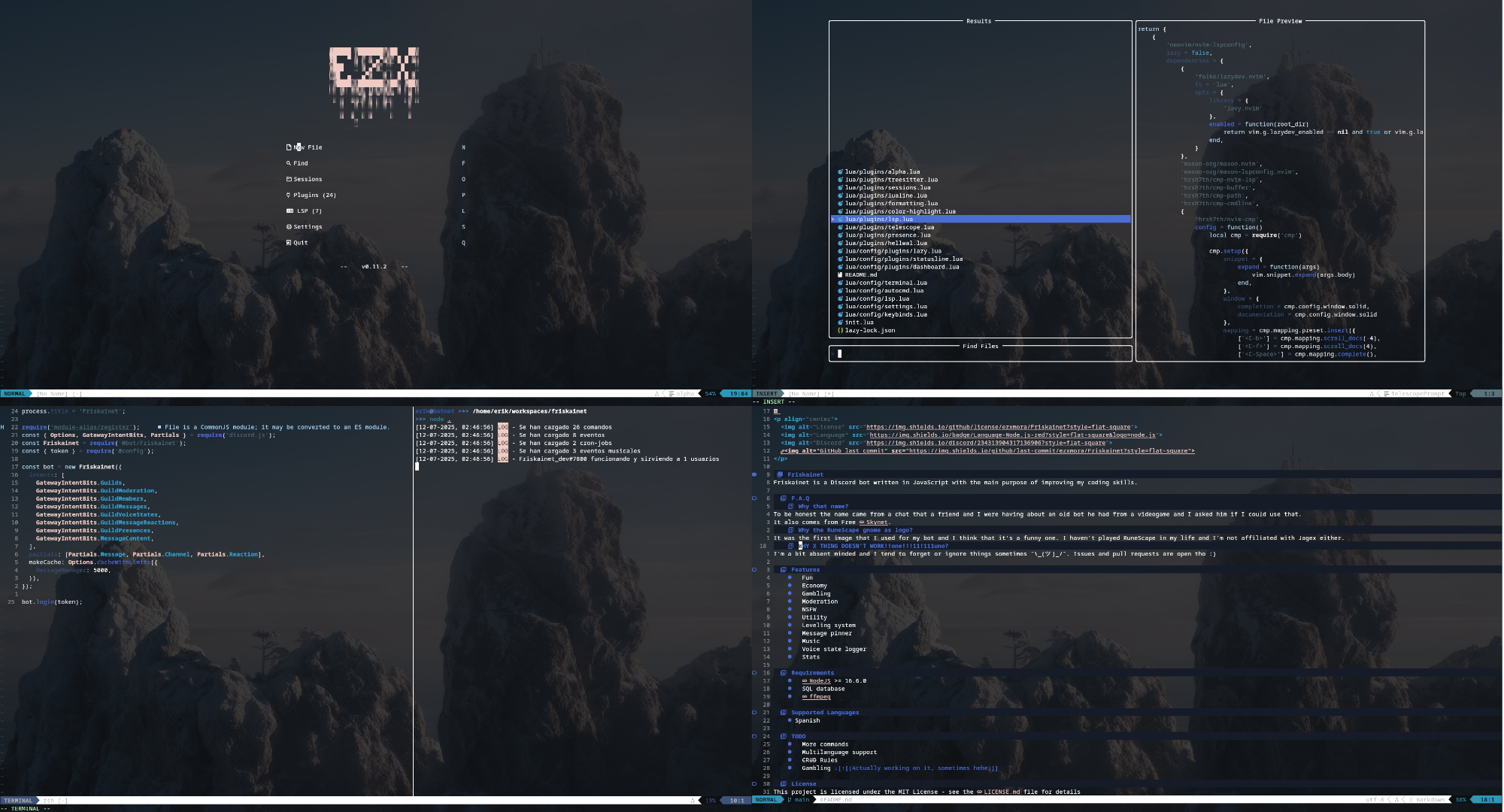Click the heading icon beside TODO
This screenshot has height=812, width=1504.
(784, 737)
